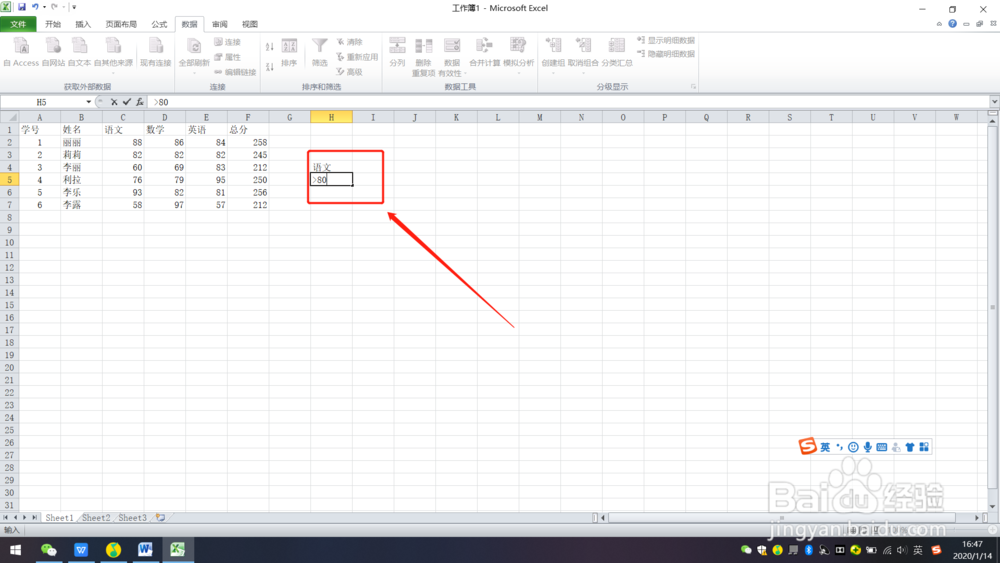Image resolution: width=1000 pixels, height=563 pixels.
Task: Open 模拟分析 what-if analysis menu
Action: tap(518, 54)
